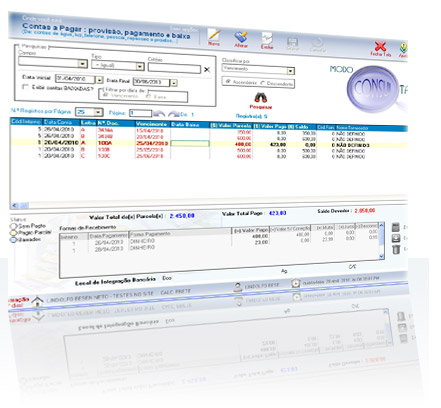The height and width of the screenshot is (408, 441).
Task: Click payments grid scrollbar down arrow
Action: (382, 256)
